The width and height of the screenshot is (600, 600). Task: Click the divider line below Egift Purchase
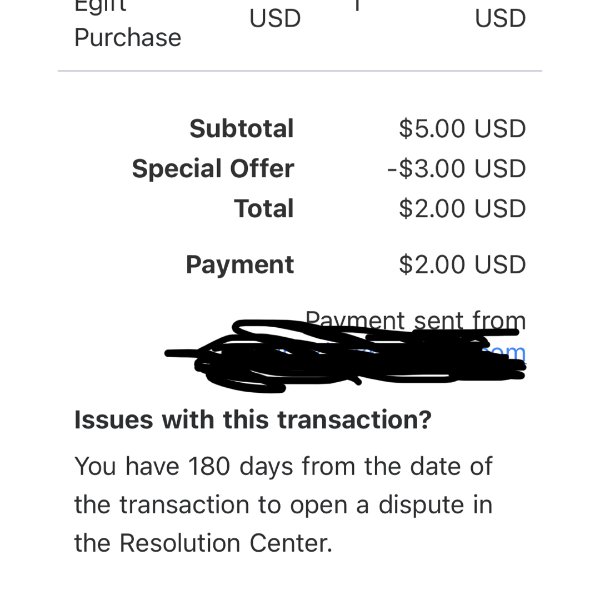300,71
